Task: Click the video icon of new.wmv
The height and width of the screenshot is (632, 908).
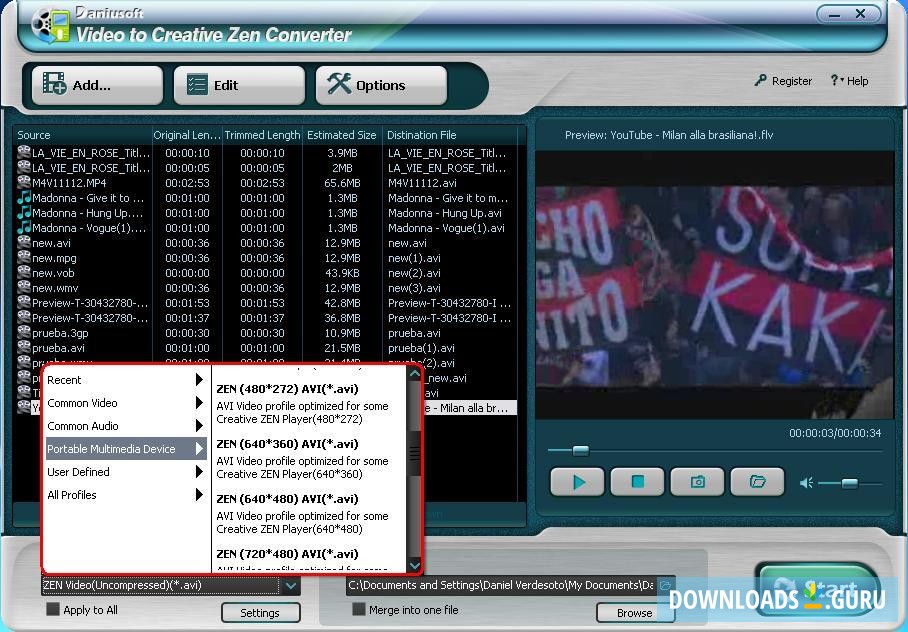Action: 24,288
